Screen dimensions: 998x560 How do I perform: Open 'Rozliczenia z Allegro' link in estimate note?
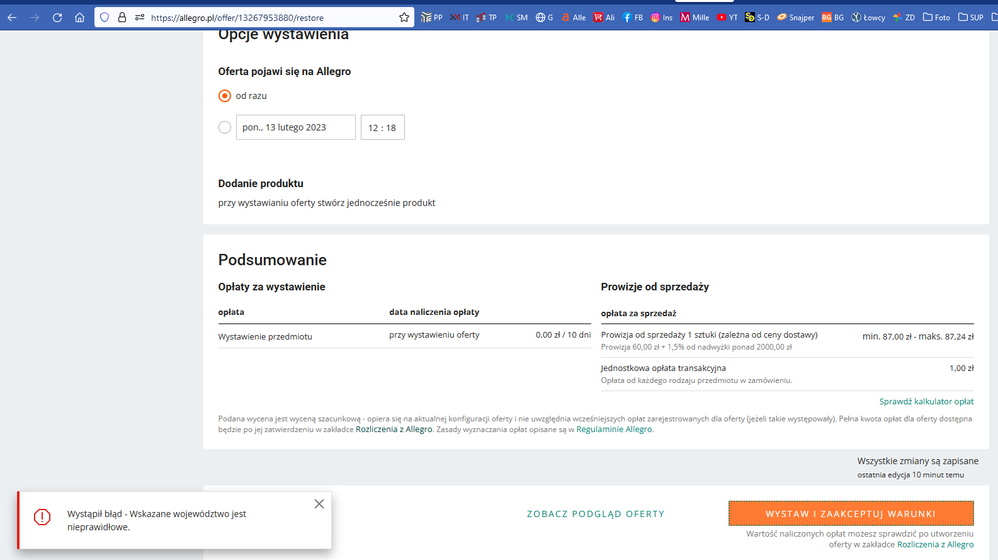pyautogui.click(x=394, y=430)
